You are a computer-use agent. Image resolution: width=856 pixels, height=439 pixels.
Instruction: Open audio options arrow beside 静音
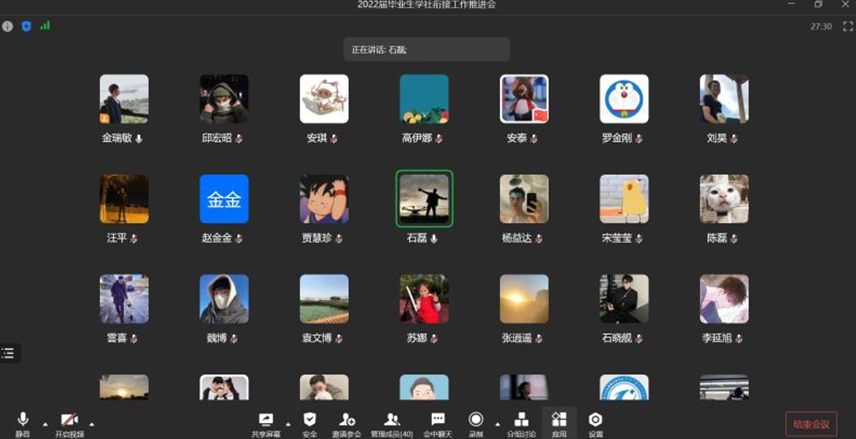44,423
